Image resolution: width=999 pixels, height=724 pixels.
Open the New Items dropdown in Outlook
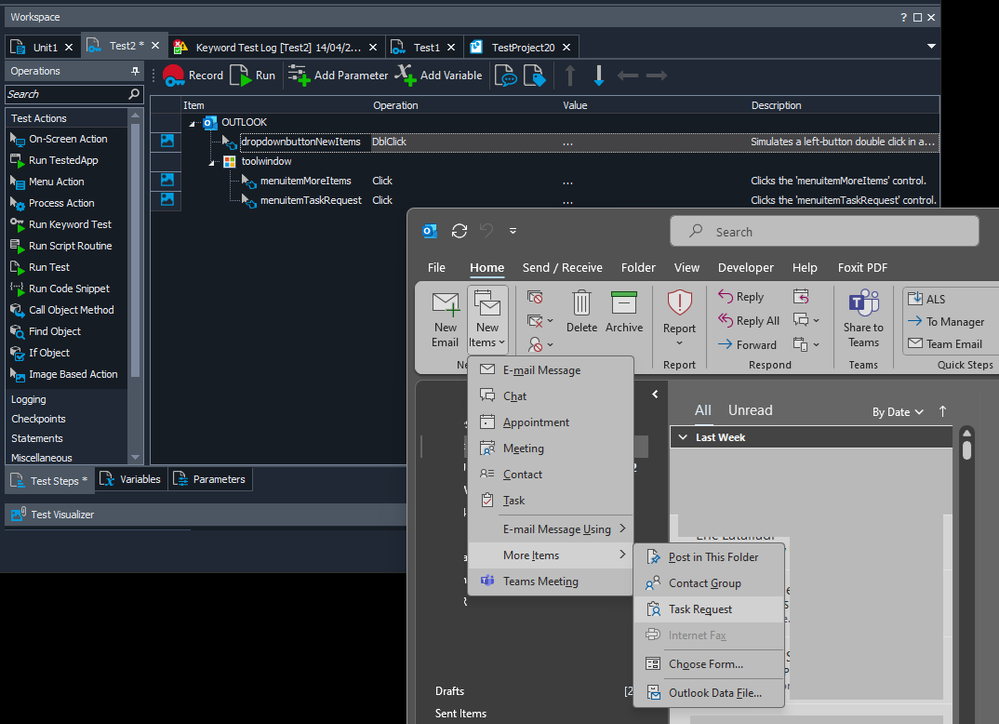tap(487, 320)
